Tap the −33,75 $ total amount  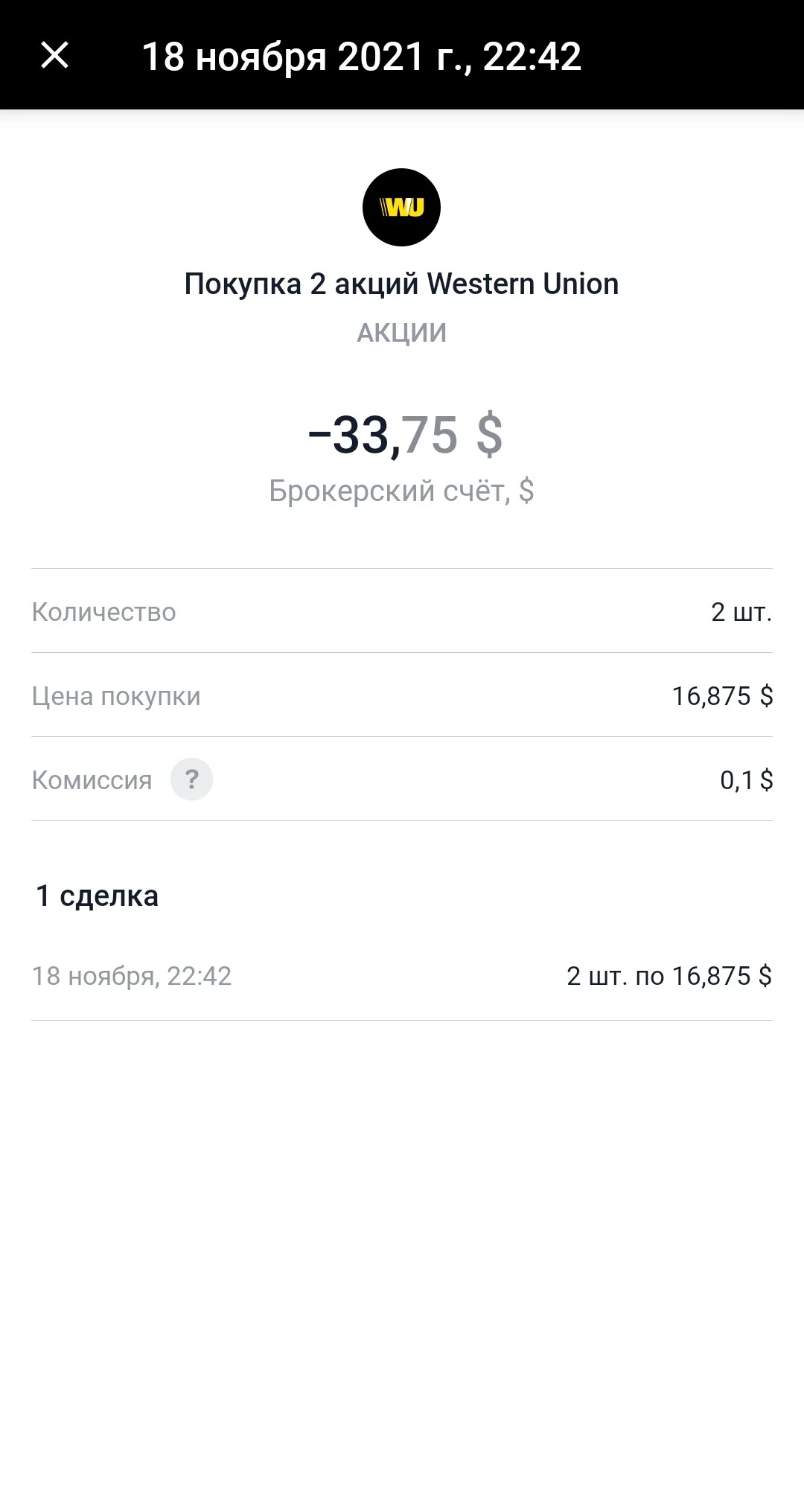(406, 434)
